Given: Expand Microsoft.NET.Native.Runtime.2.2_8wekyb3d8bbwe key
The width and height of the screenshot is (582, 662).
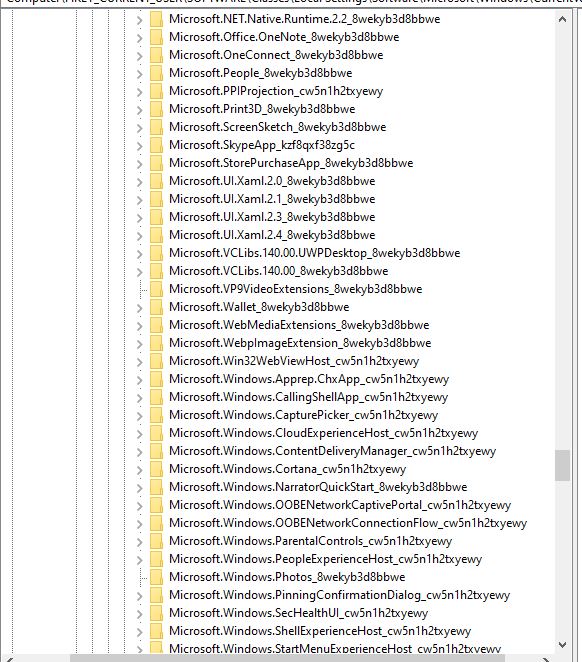Looking at the screenshot, I should pyautogui.click(x=140, y=19).
